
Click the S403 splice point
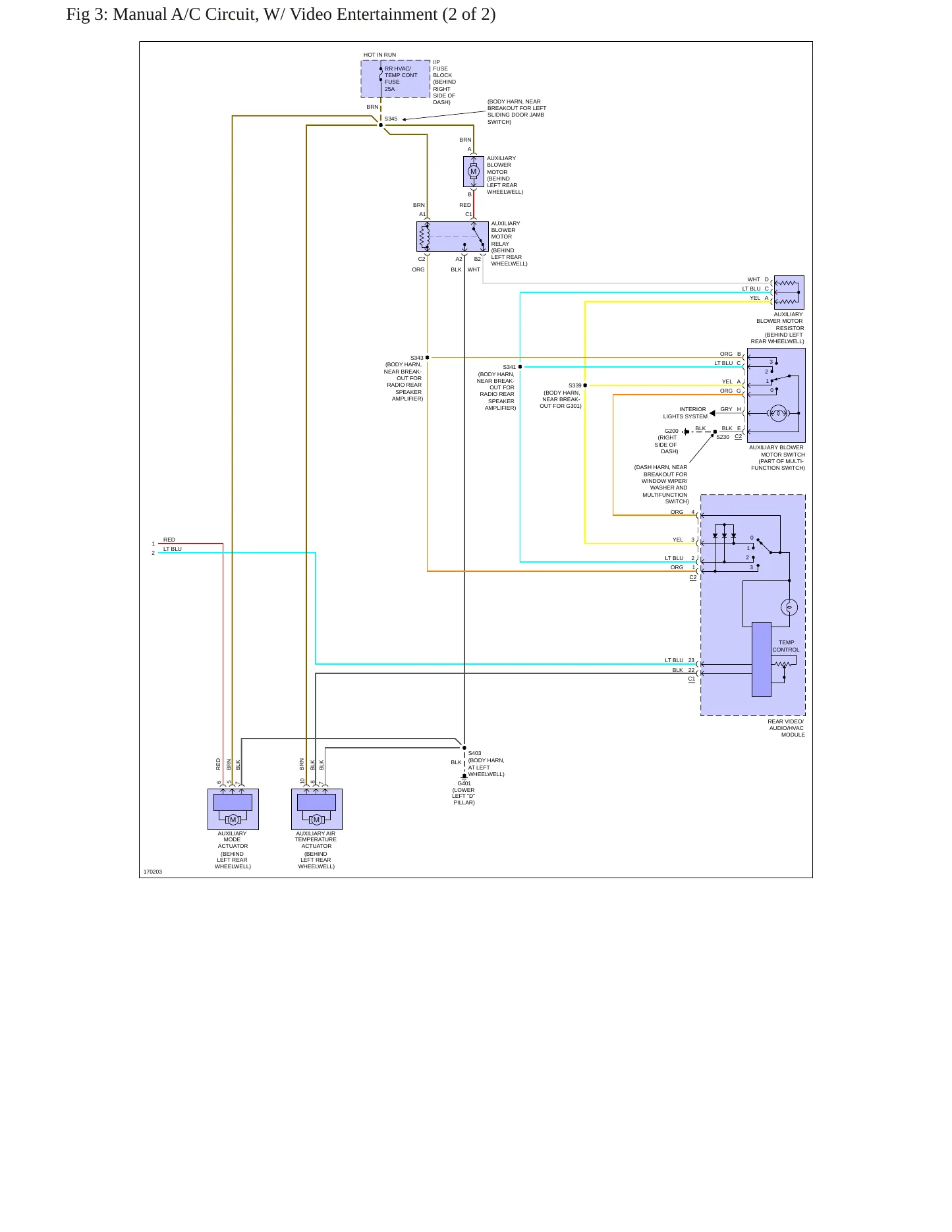464,748
